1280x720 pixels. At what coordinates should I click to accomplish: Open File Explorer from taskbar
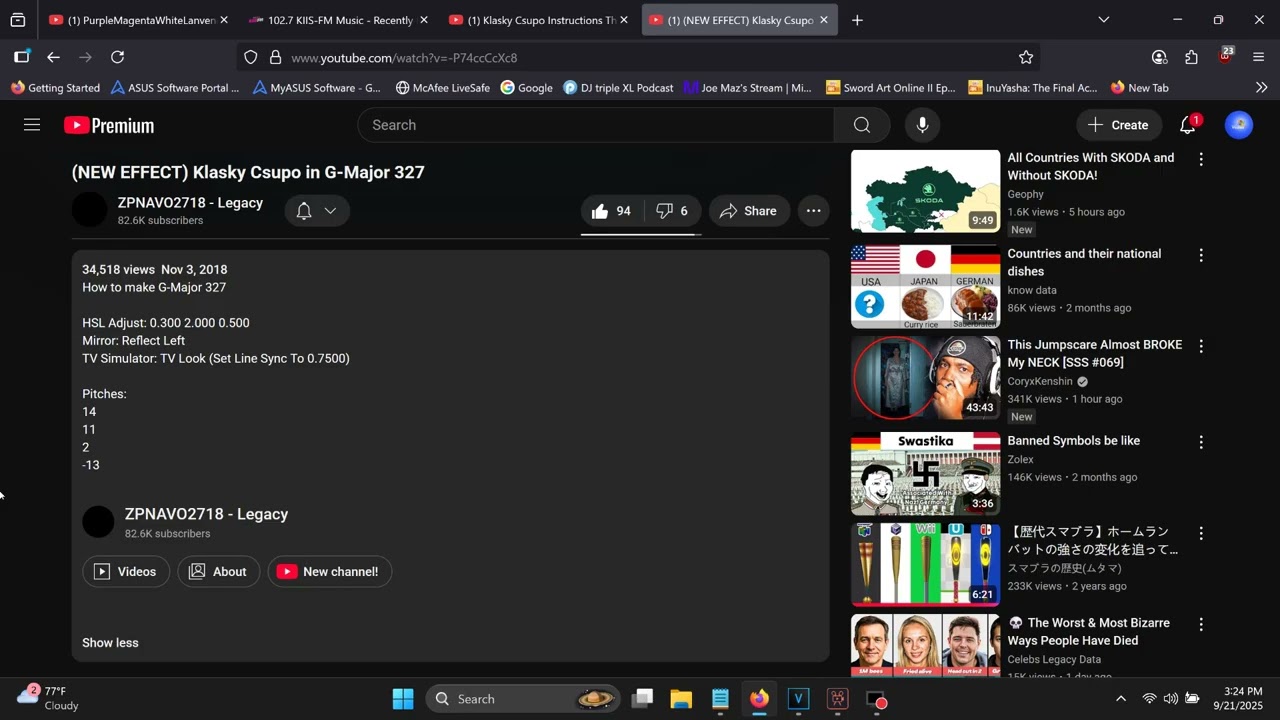(681, 699)
